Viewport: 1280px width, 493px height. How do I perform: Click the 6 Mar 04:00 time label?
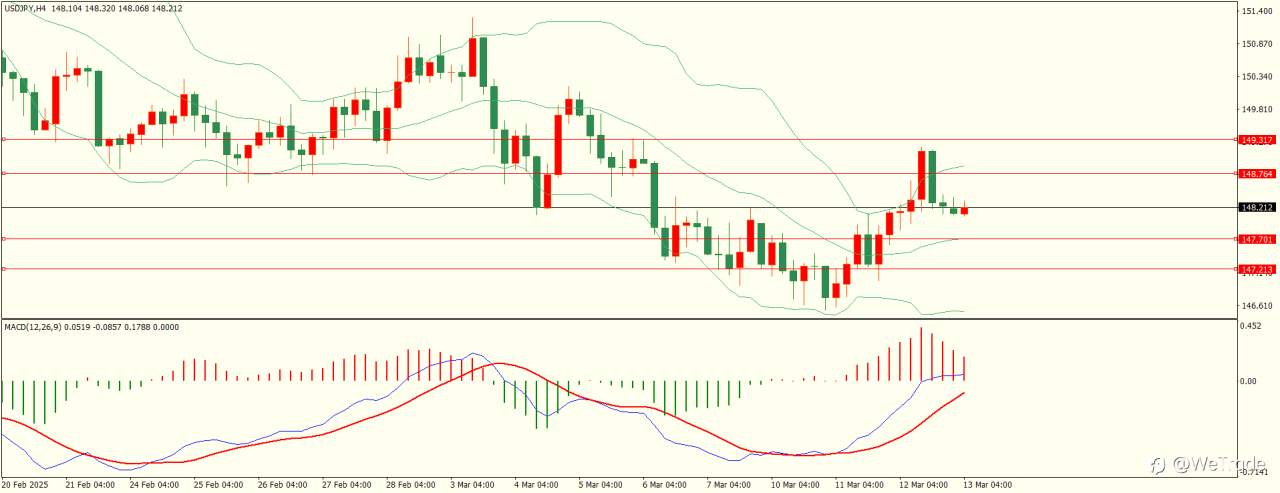click(x=666, y=485)
